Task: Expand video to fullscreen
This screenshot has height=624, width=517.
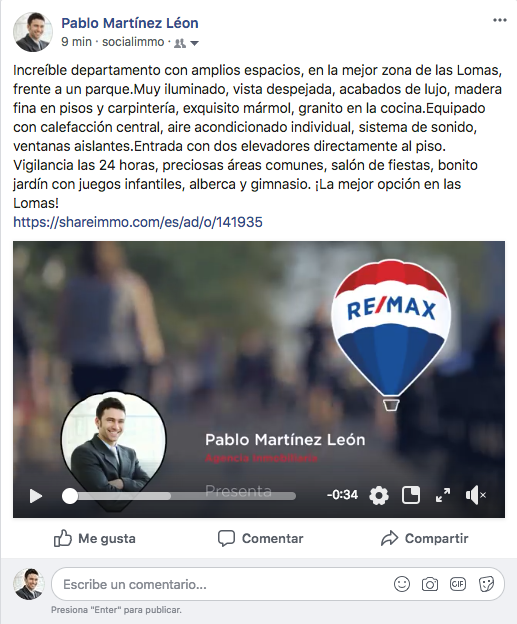Action: (443, 495)
